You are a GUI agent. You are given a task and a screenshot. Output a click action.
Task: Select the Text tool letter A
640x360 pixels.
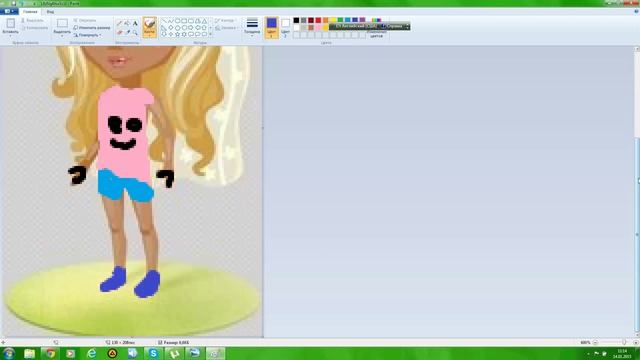135,24
